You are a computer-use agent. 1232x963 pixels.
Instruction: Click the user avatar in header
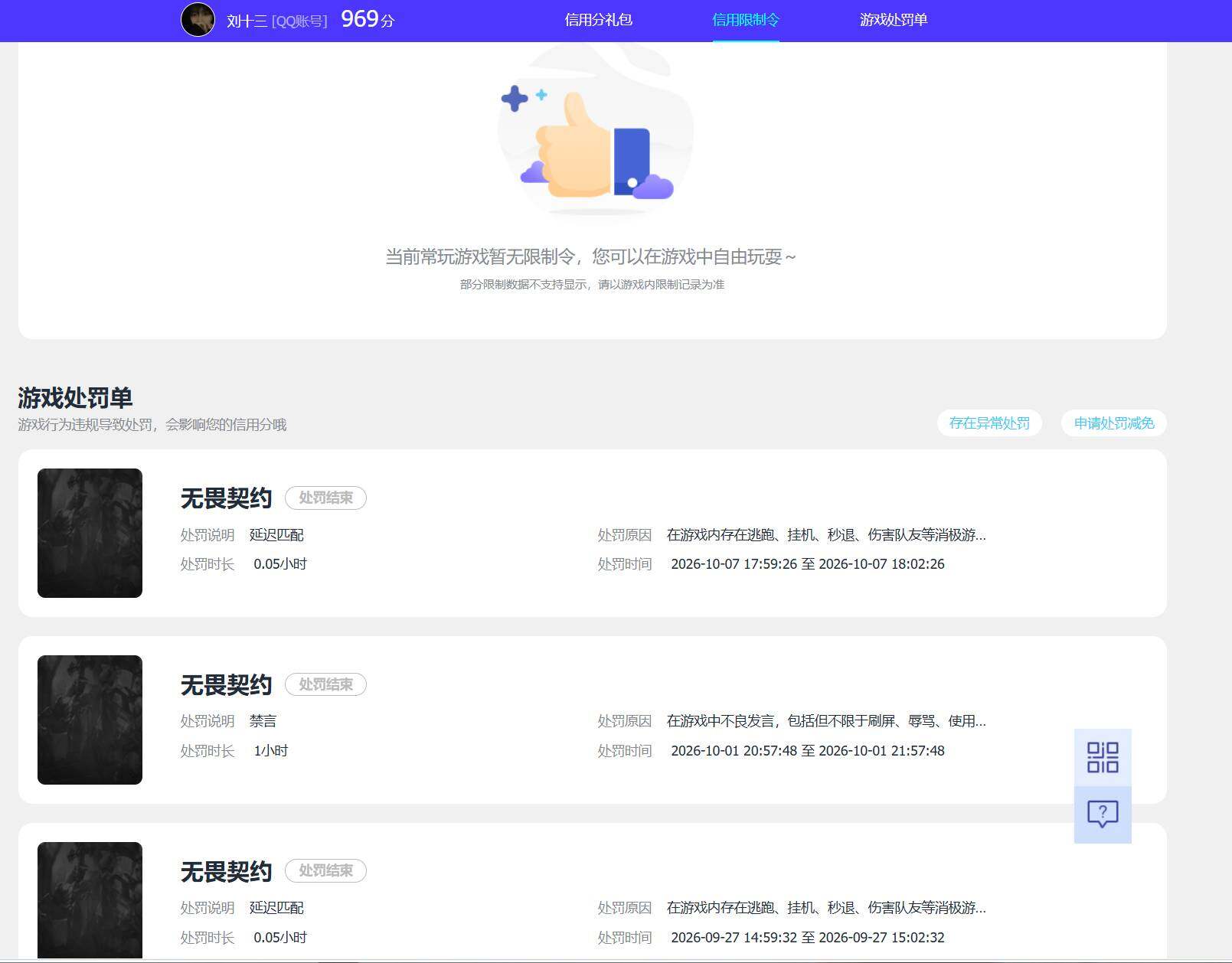click(x=198, y=20)
